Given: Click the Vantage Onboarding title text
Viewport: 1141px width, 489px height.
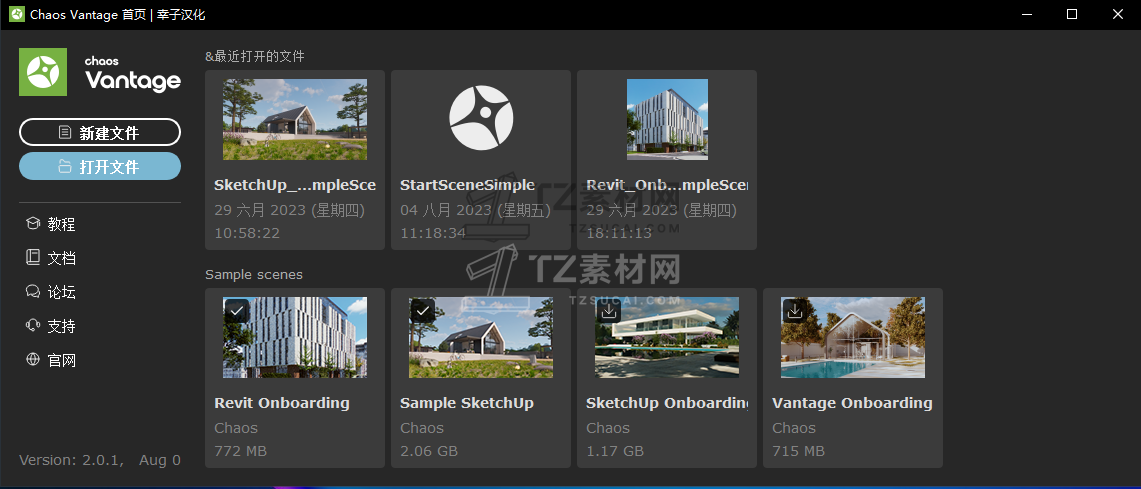Looking at the screenshot, I should coord(852,402).
